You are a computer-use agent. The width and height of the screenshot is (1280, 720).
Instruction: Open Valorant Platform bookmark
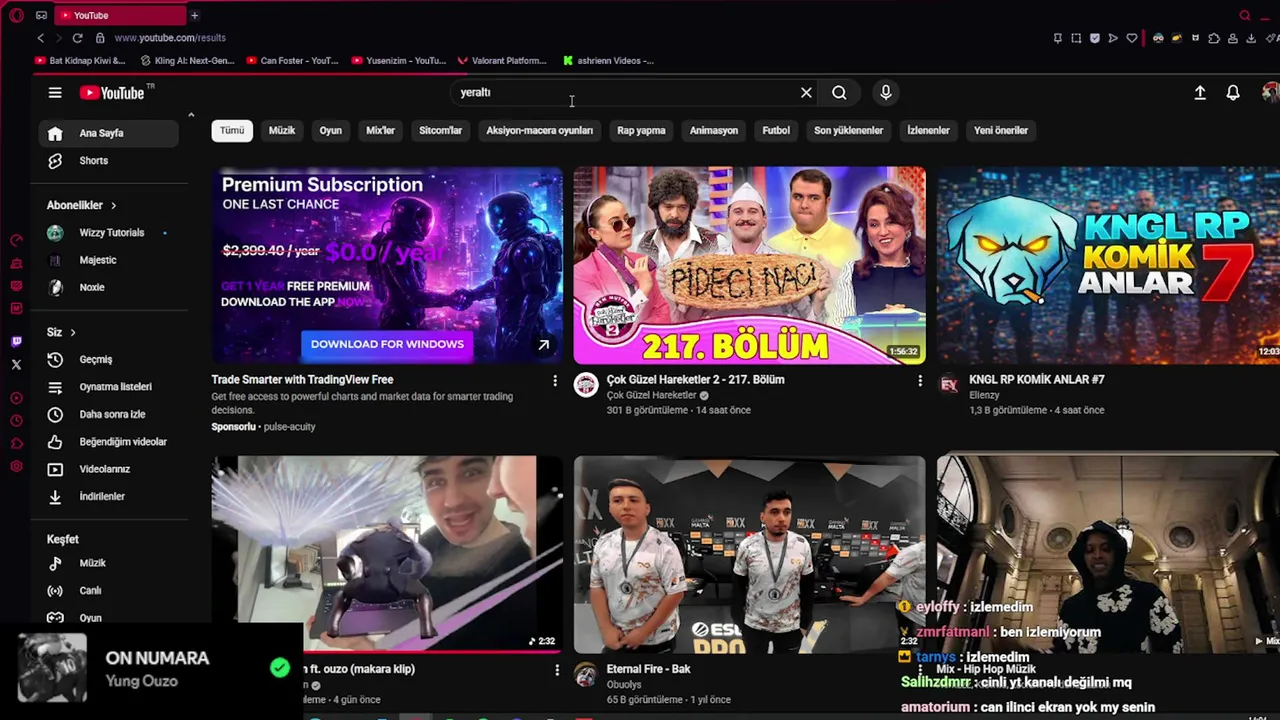tap(502, 61)
